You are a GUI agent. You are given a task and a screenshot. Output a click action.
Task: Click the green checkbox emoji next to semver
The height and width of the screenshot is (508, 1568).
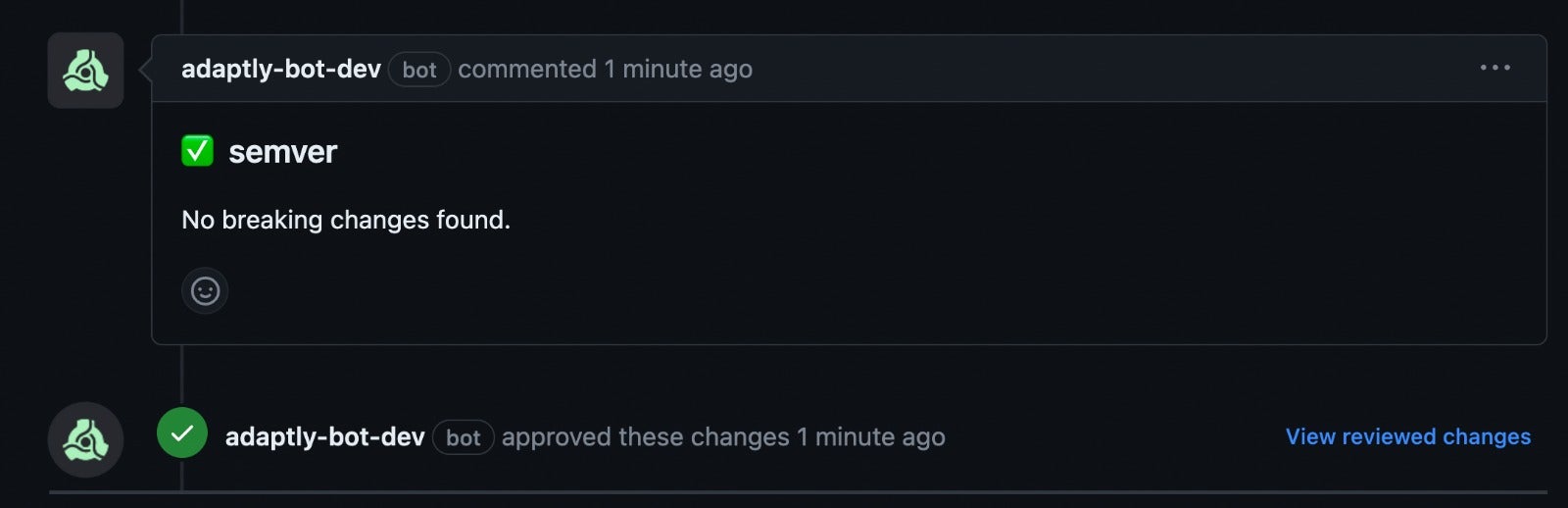(x=197, y=151)
